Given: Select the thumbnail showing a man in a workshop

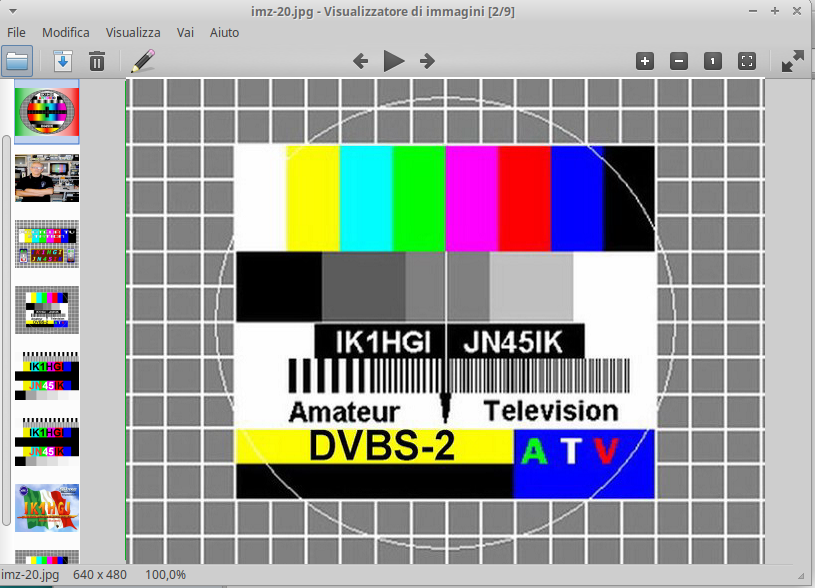Looking at the screenshot, I should (x=47, y=178).
